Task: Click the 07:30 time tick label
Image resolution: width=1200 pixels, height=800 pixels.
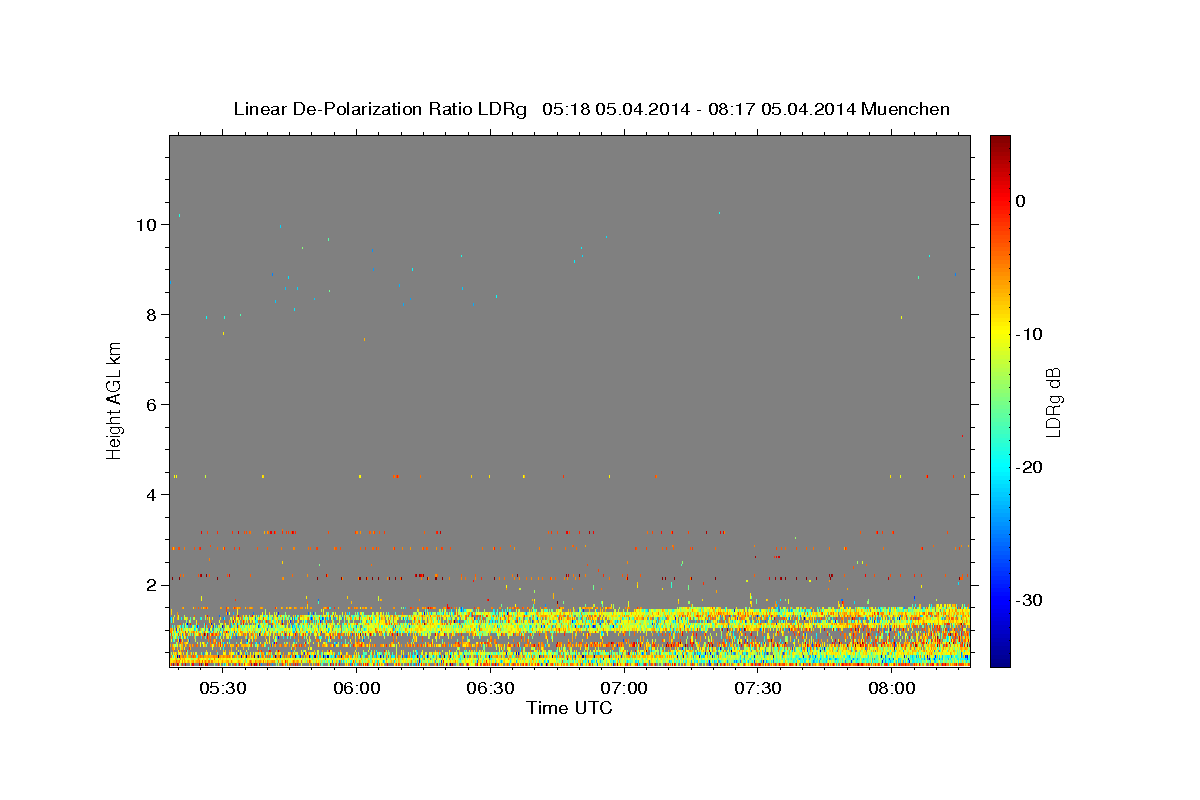Action: [759, 688]
